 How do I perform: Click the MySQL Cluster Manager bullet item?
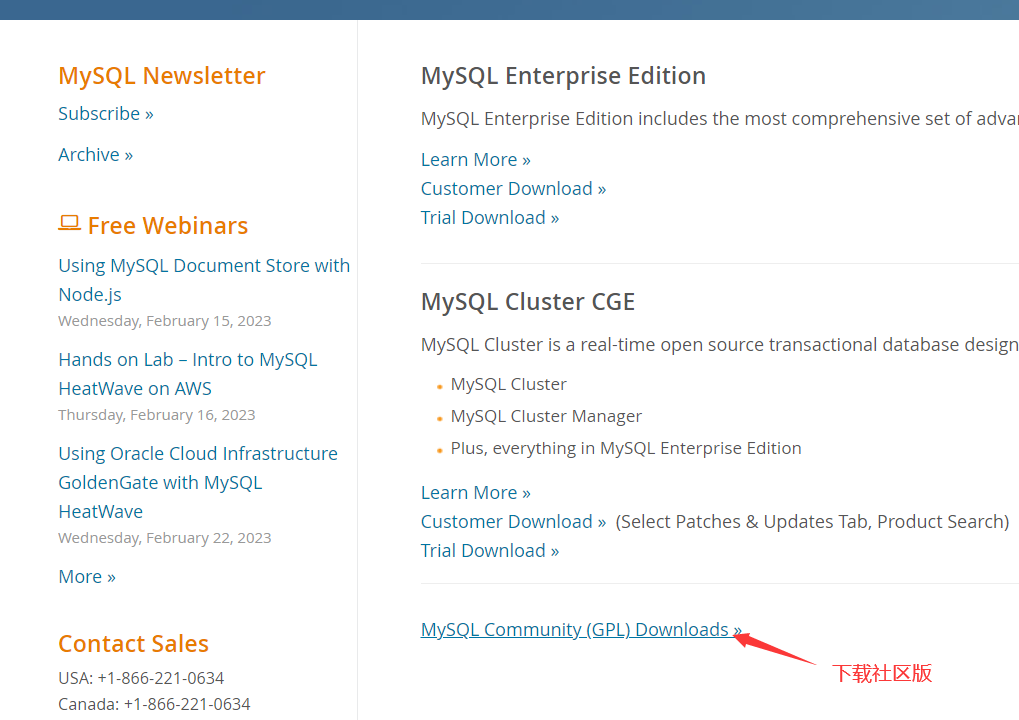click(547, 417)
